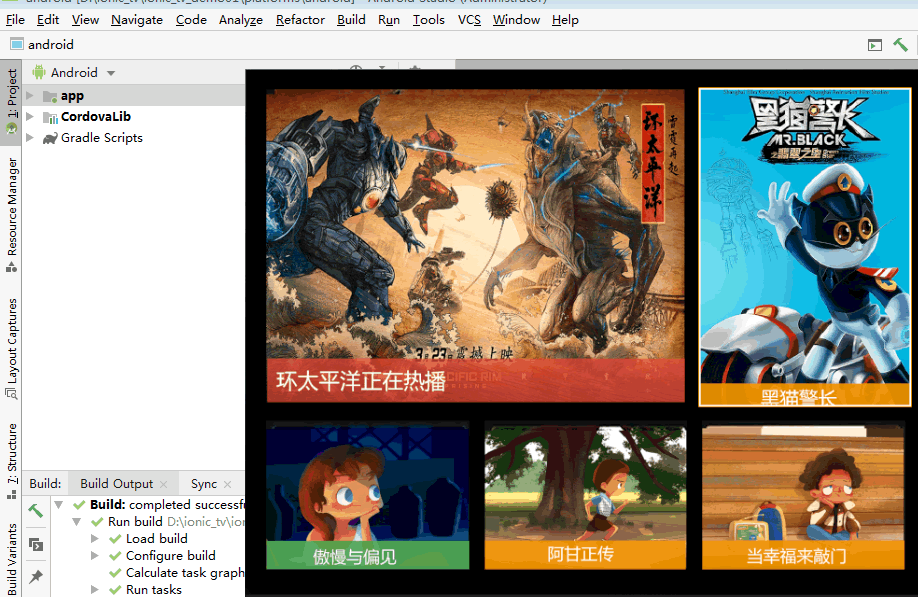The height and width of the screenshot is (597, 918).
Task: Open the Edit menu
Action: tap(47, 20)
